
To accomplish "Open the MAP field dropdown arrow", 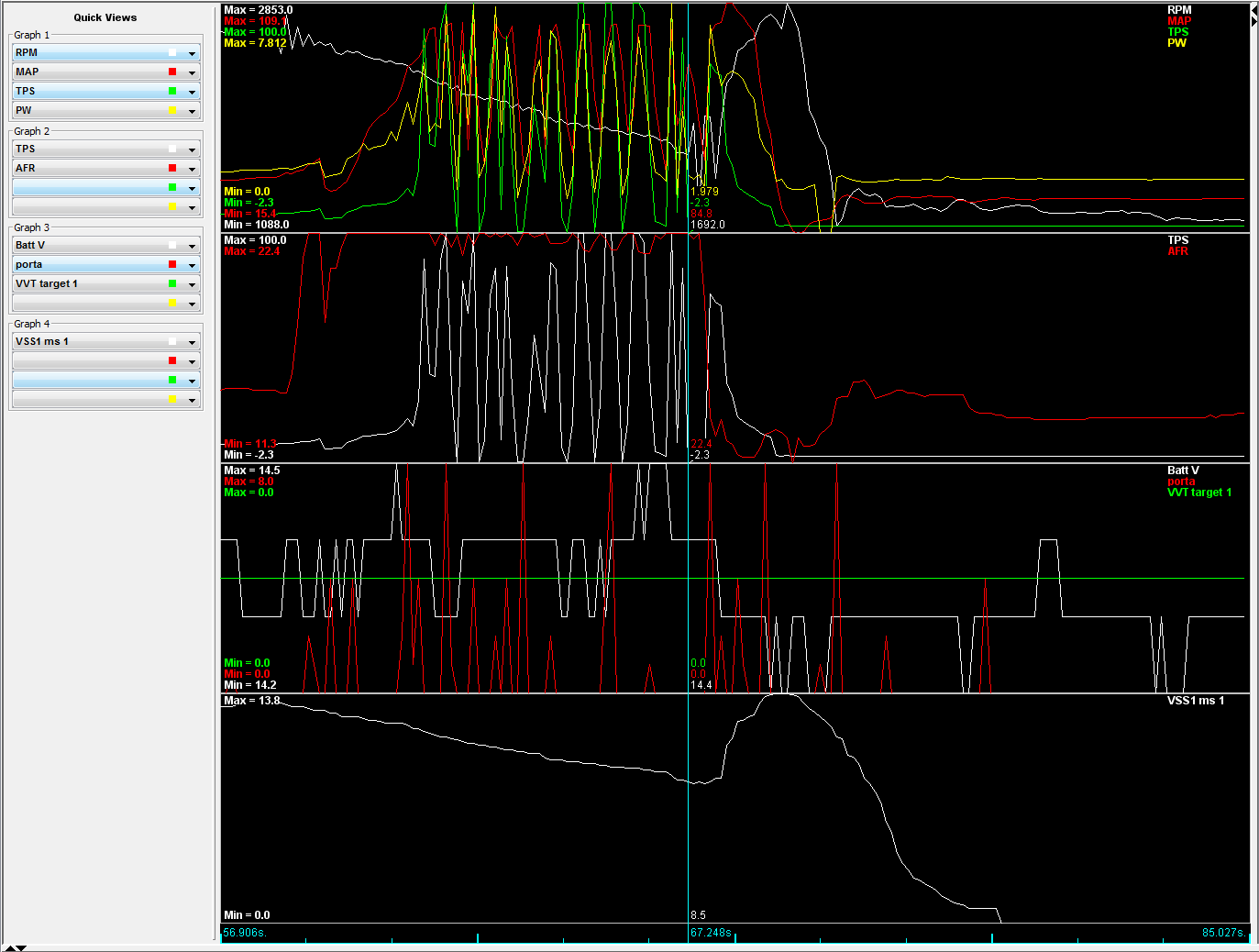I will [x=192, y=72].
